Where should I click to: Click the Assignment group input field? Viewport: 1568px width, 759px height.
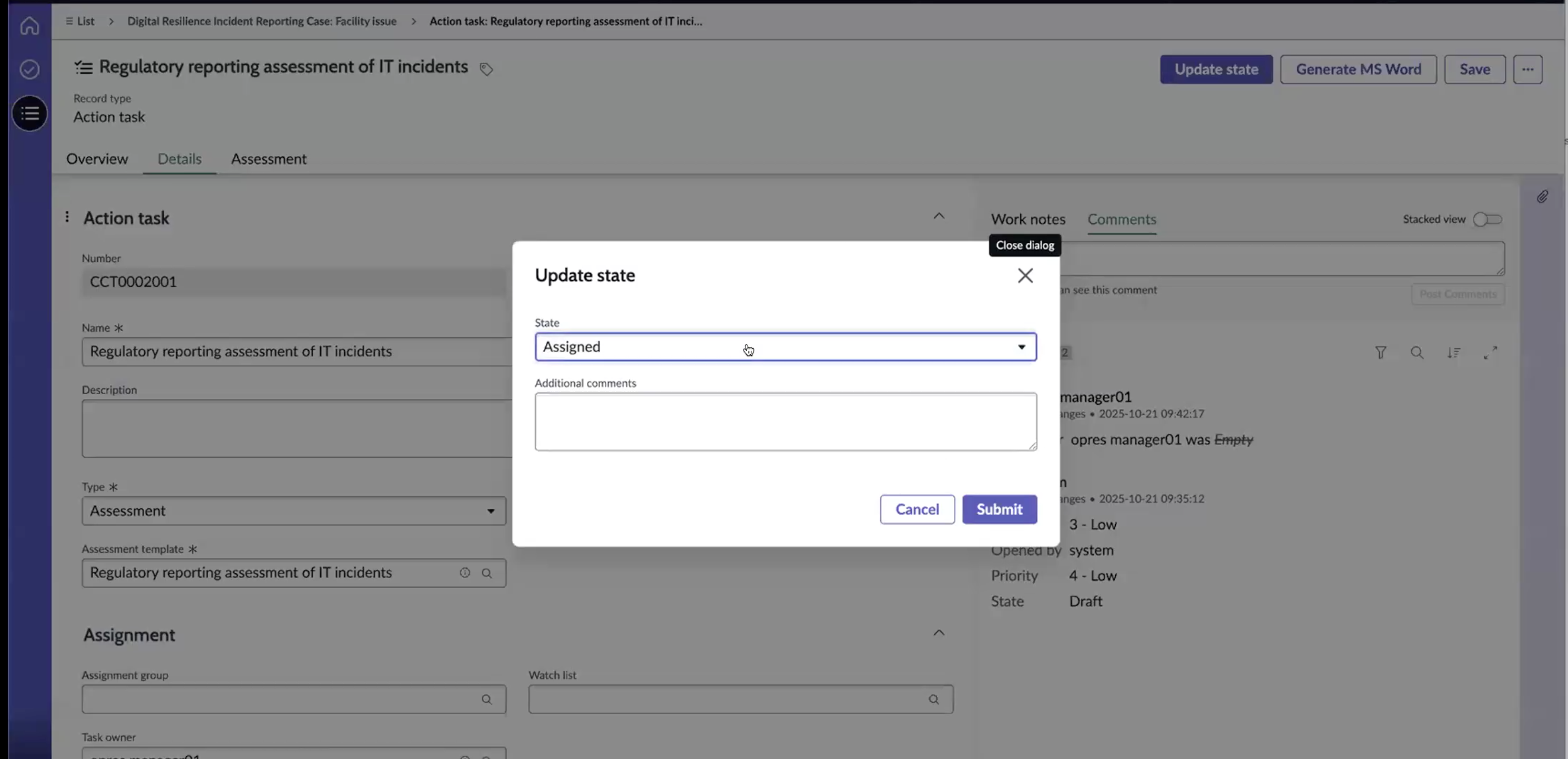pyautogui.click(x=294, y=700)
